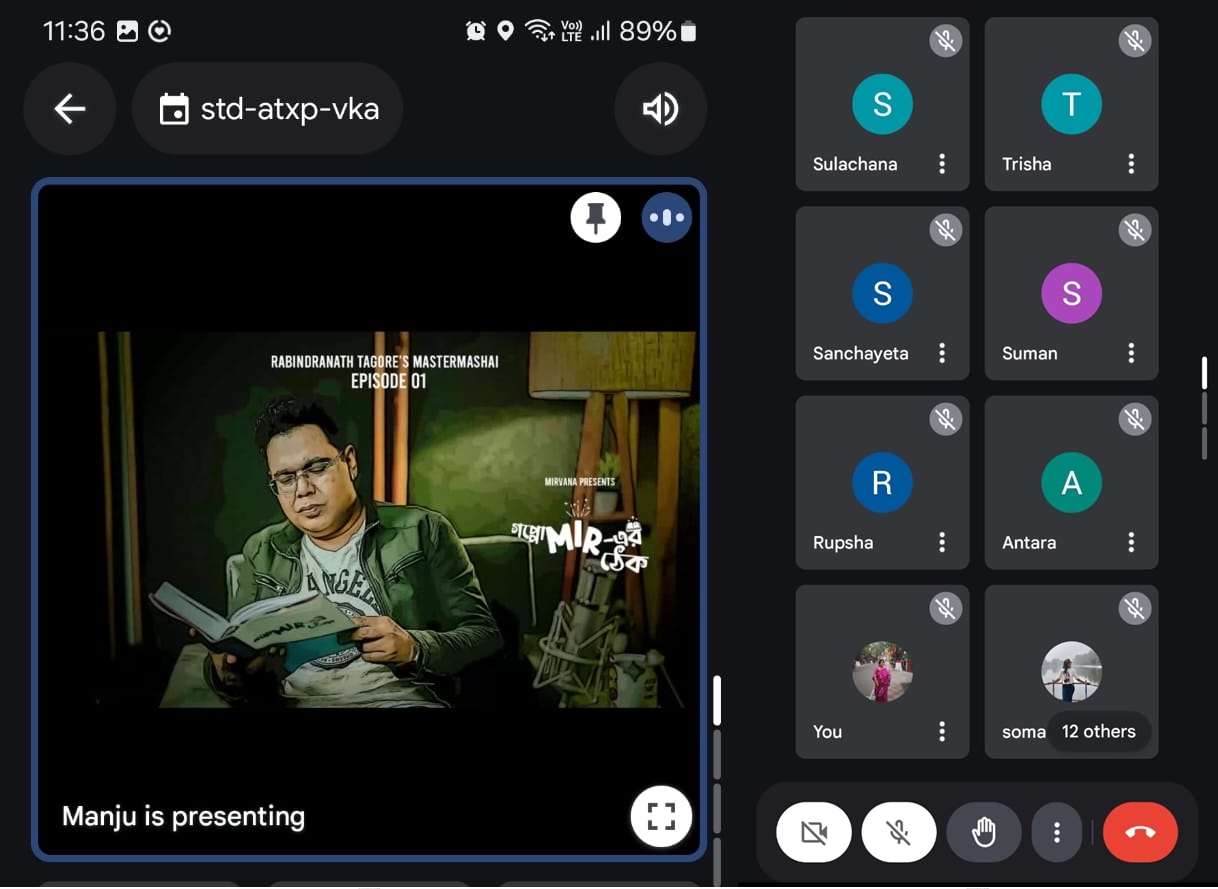1218x889 pixels.
Task: Tap the participant grid scrollbar
Action: (x=1204, y=373)
